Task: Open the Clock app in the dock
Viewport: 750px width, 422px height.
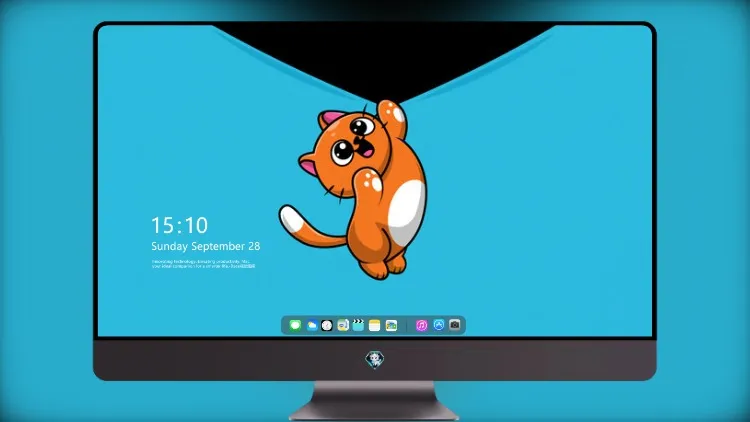Action: [327, 325]
